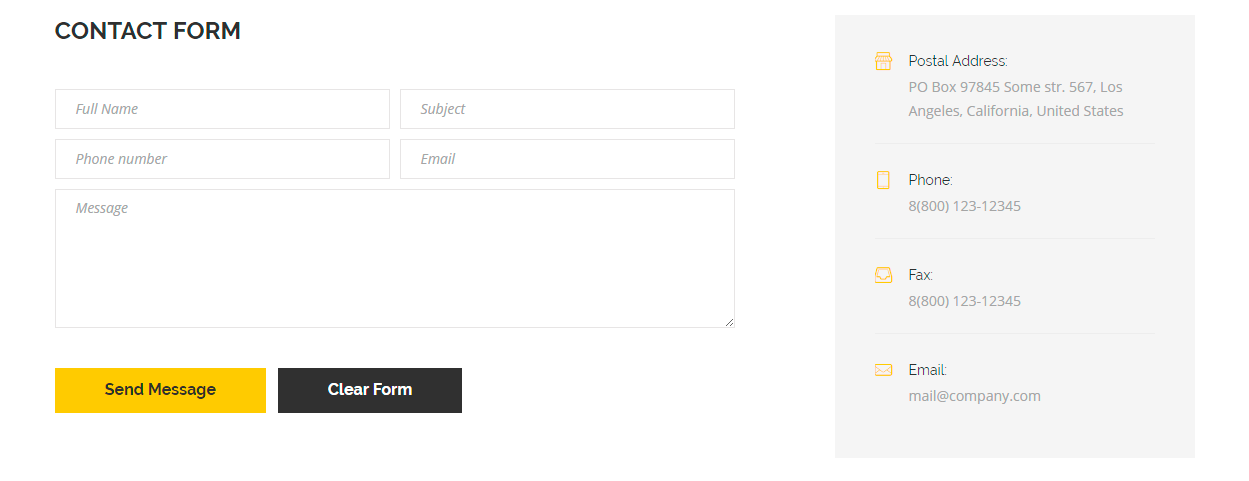Click the postal address storefront icon
The height and width of the screenshot is (481, 1249).
tap(883, 61)
